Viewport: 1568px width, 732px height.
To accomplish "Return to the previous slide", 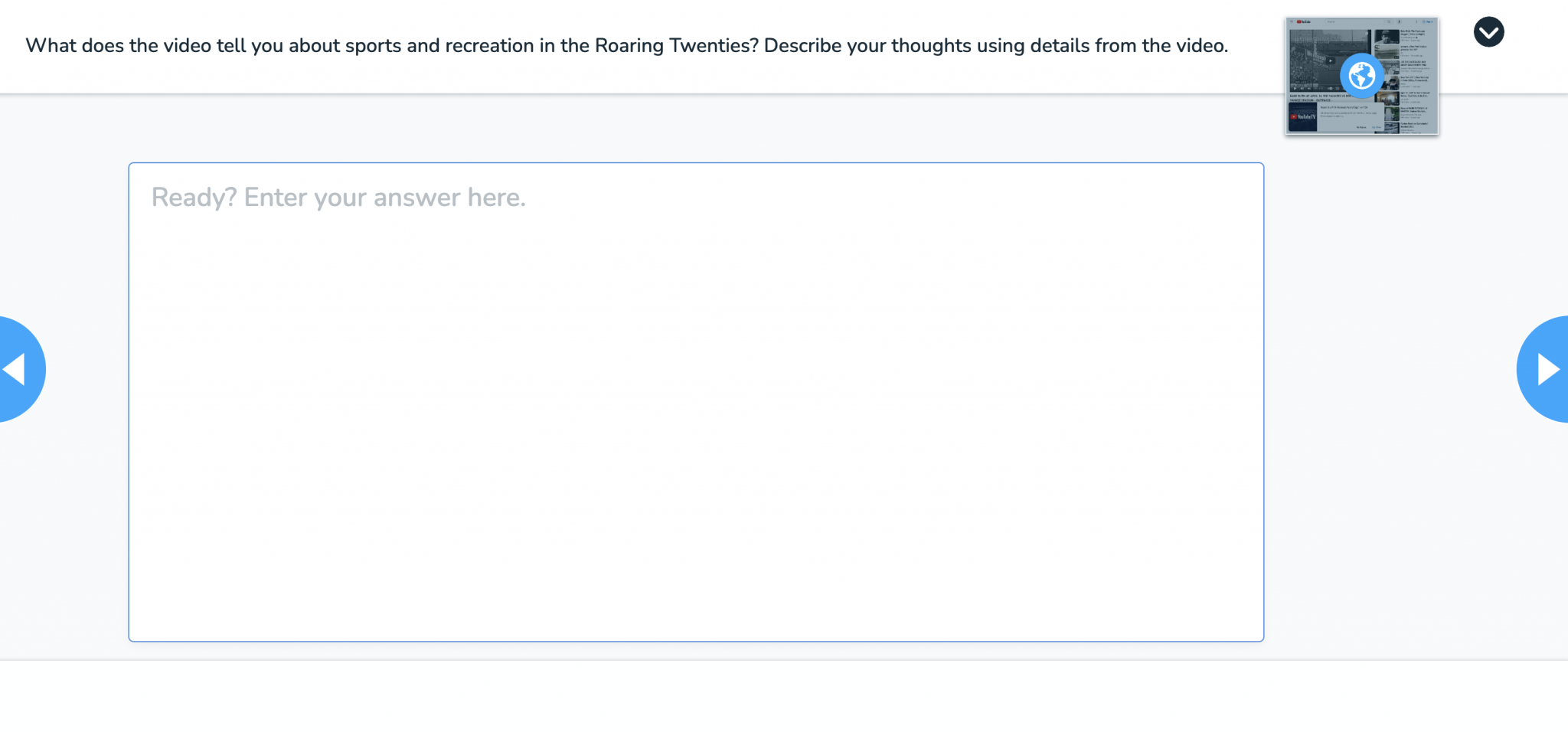I will 18,369.
